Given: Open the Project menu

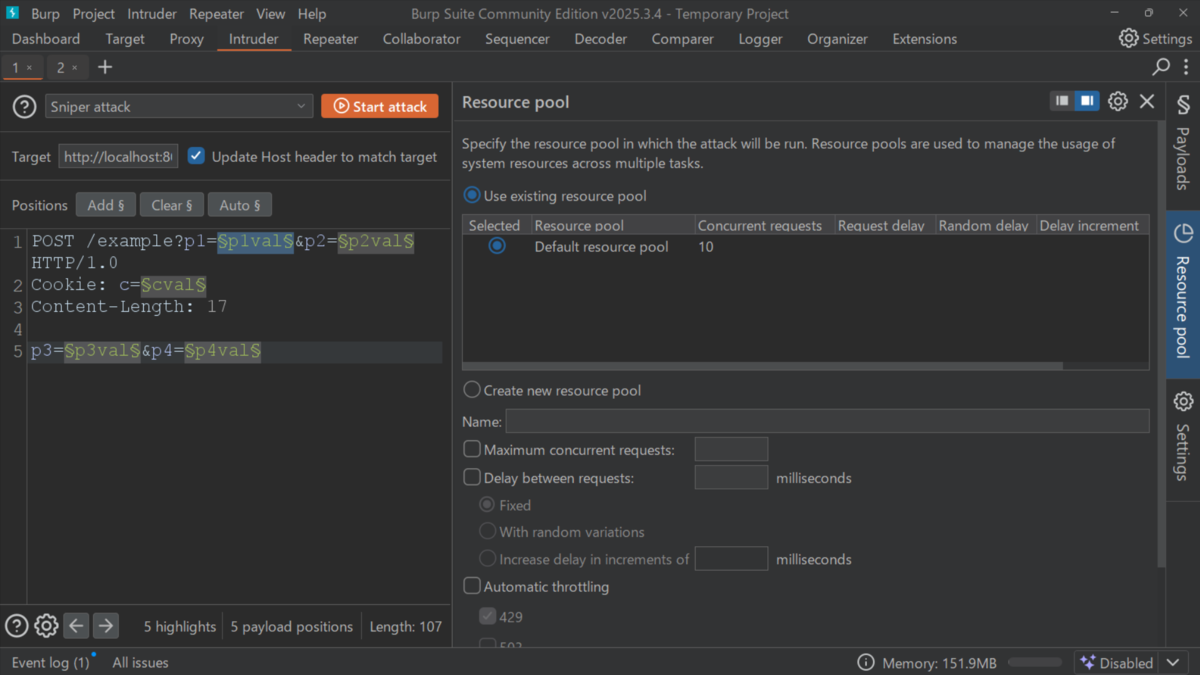Looking at the screenshot, I should (94, 14).
